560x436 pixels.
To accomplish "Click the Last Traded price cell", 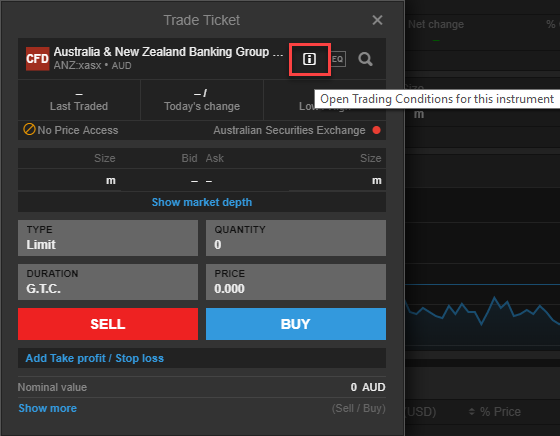I will coord(79,100).
